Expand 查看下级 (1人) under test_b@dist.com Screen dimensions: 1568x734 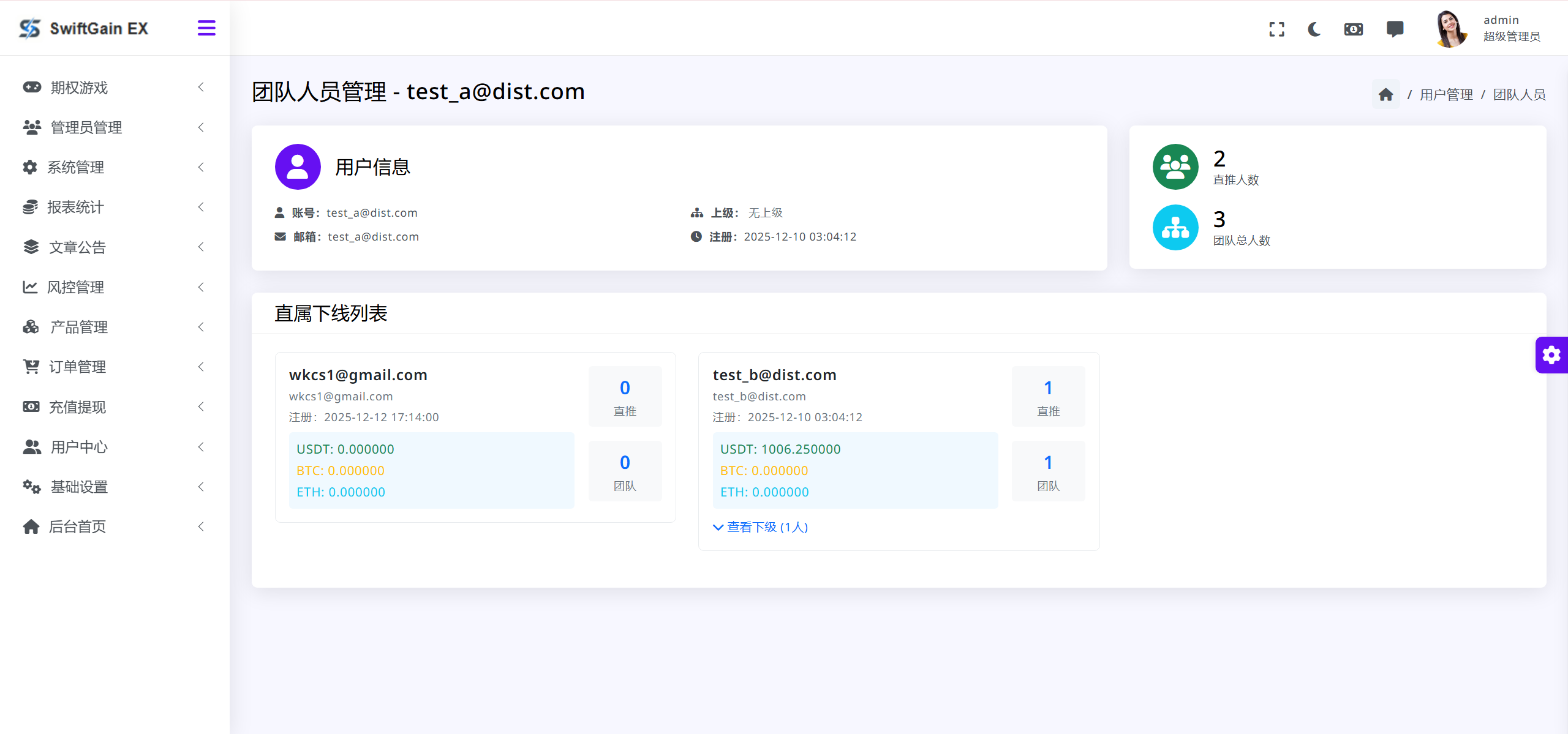coord(761,526)
